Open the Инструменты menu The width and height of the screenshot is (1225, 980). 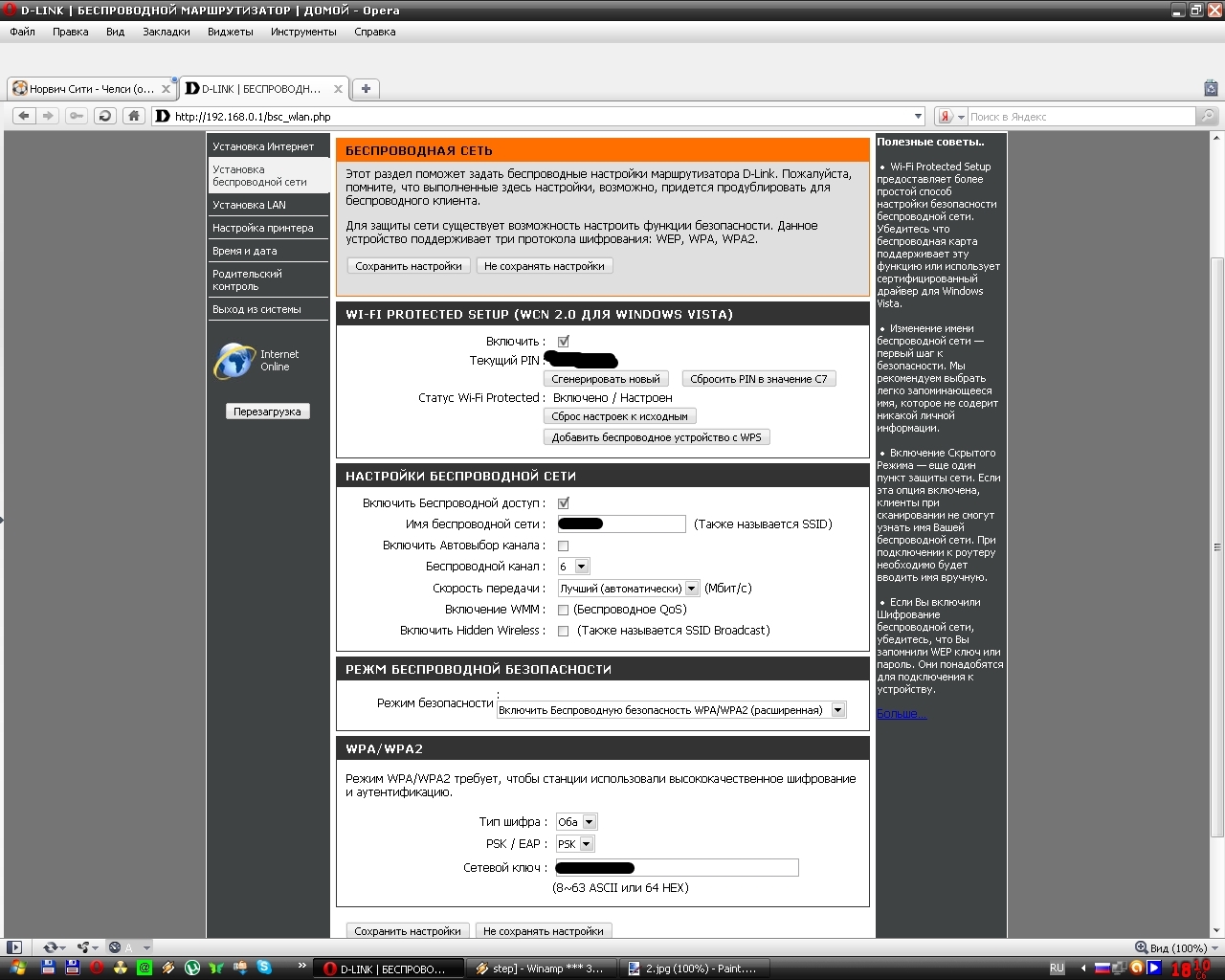click(303, 32)
